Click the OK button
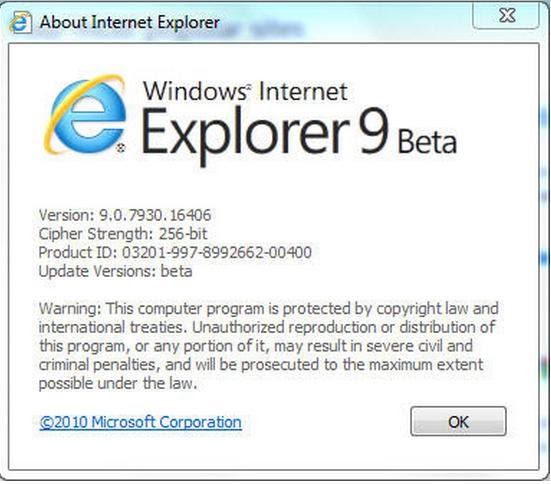This screenshot has width=551, height=484. (458, 421)
